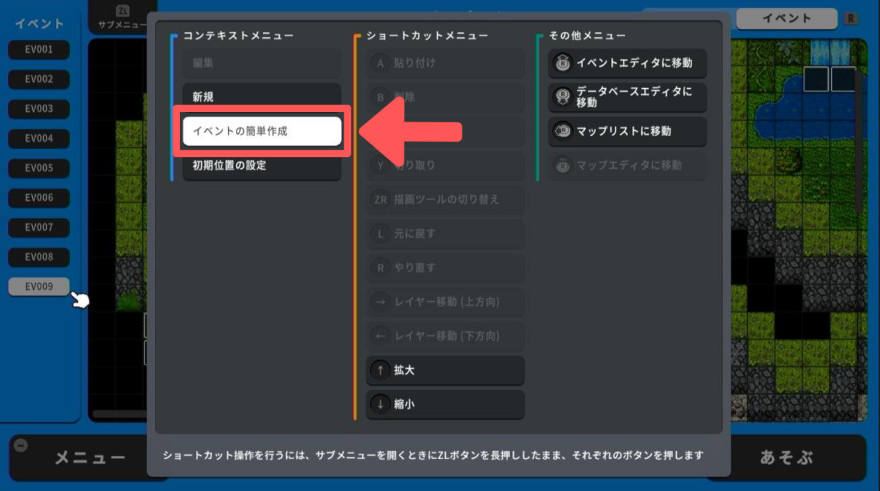Click the map's horizontal scrollbar
This screenshot has height=491, width=880.
[120, 414]
